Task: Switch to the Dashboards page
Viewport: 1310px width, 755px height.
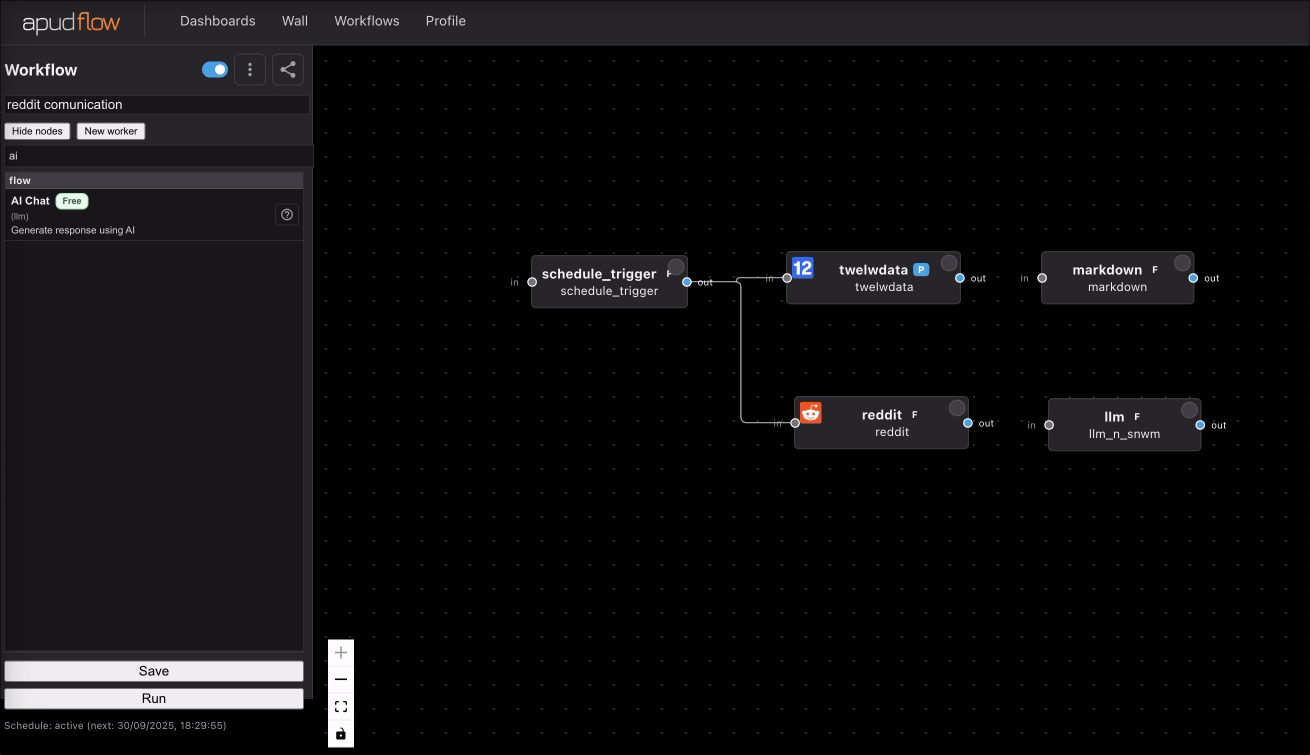Action: (217, 20)
